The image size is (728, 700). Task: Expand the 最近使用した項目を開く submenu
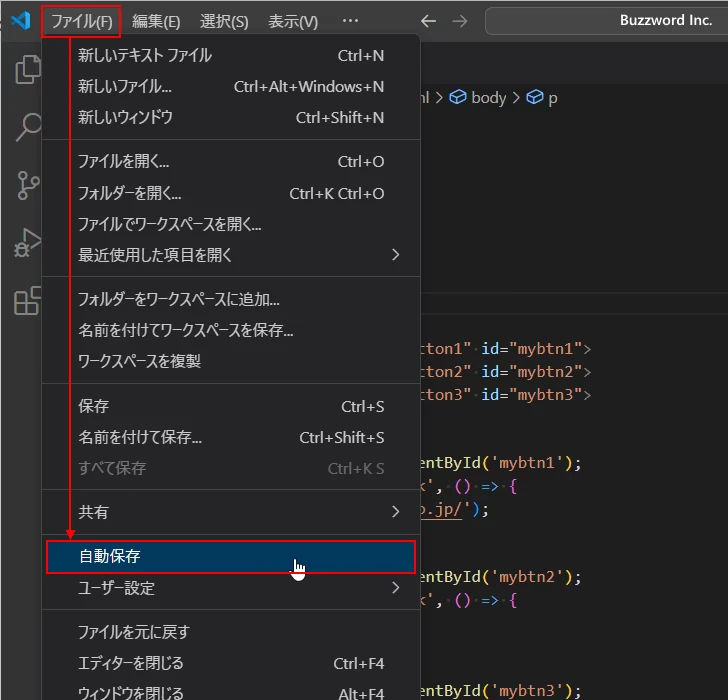pos(230,255)
